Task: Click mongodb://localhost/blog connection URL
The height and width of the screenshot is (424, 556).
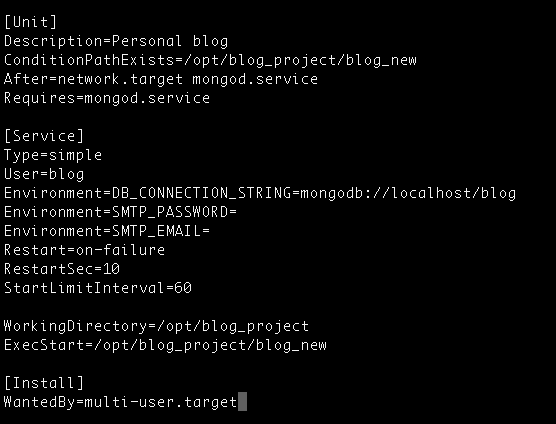Action: (x=408, y=193)
